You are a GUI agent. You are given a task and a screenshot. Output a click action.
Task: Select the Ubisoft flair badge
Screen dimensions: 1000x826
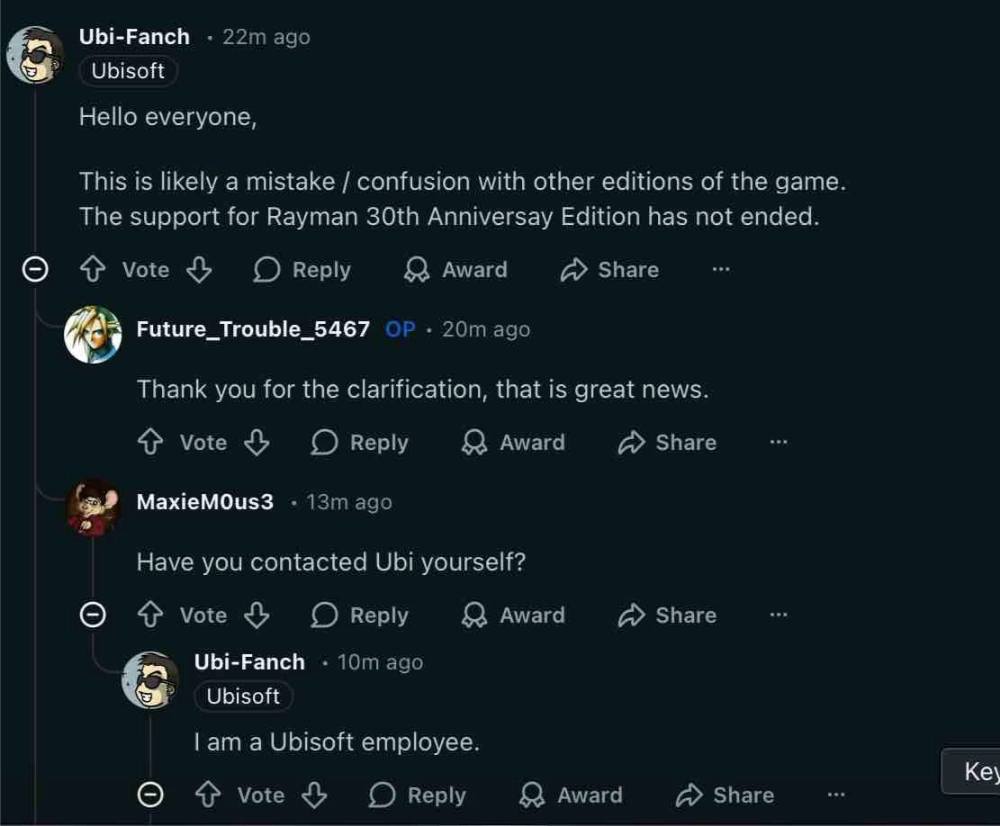(127, 71)
